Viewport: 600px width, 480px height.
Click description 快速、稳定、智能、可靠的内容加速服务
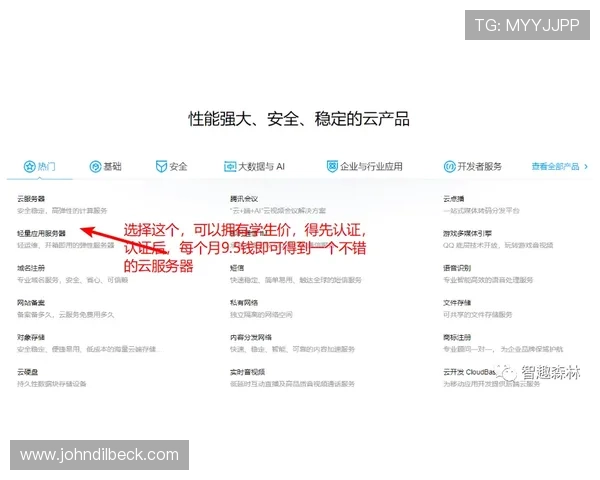[292, 349]
